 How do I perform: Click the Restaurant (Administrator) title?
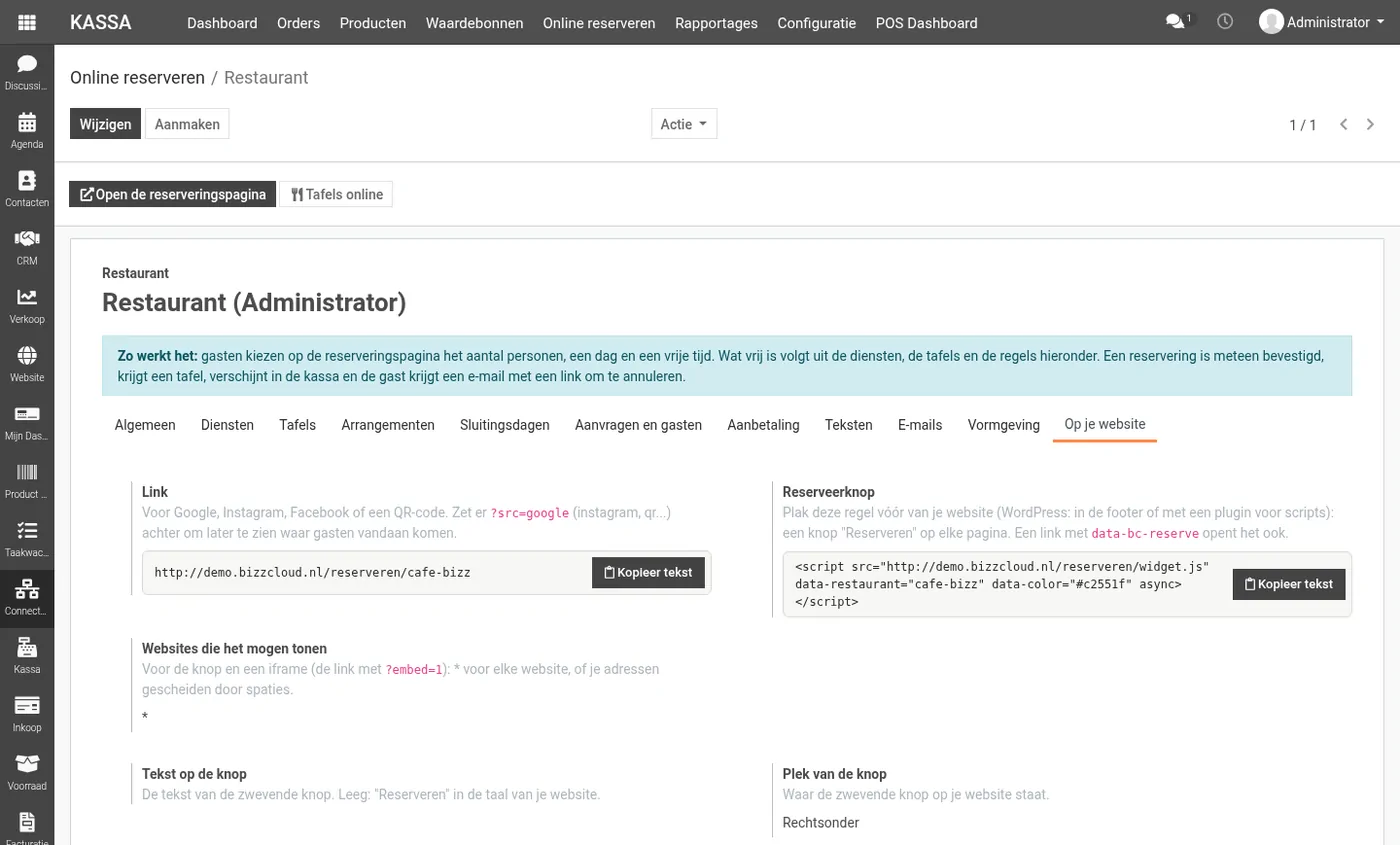[x=254, y=302]
